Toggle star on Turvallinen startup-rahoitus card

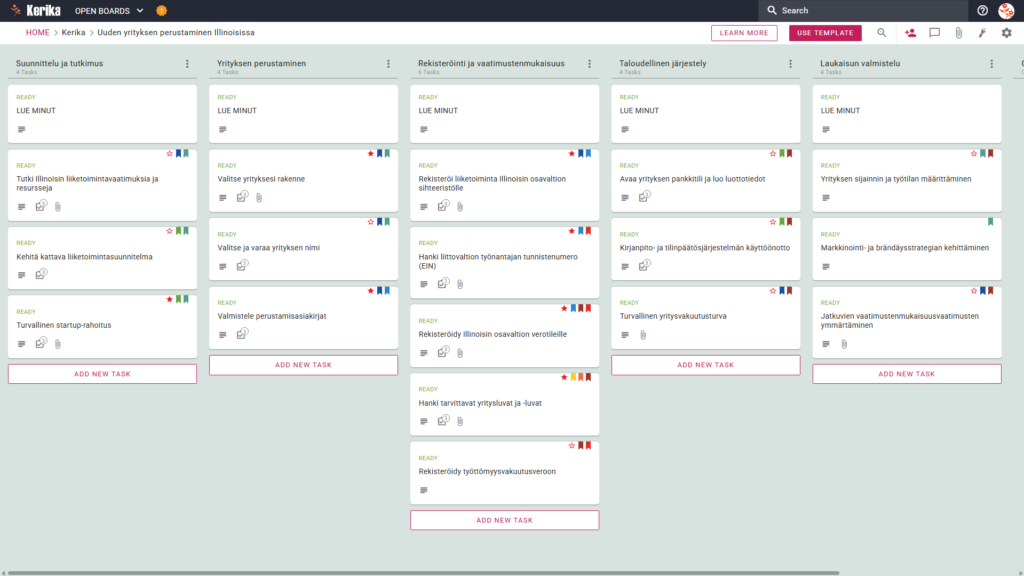coord(170,299)
